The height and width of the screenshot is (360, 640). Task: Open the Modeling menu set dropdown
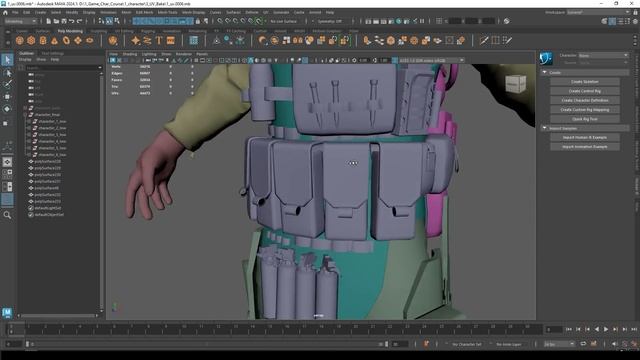click(20, 21)
